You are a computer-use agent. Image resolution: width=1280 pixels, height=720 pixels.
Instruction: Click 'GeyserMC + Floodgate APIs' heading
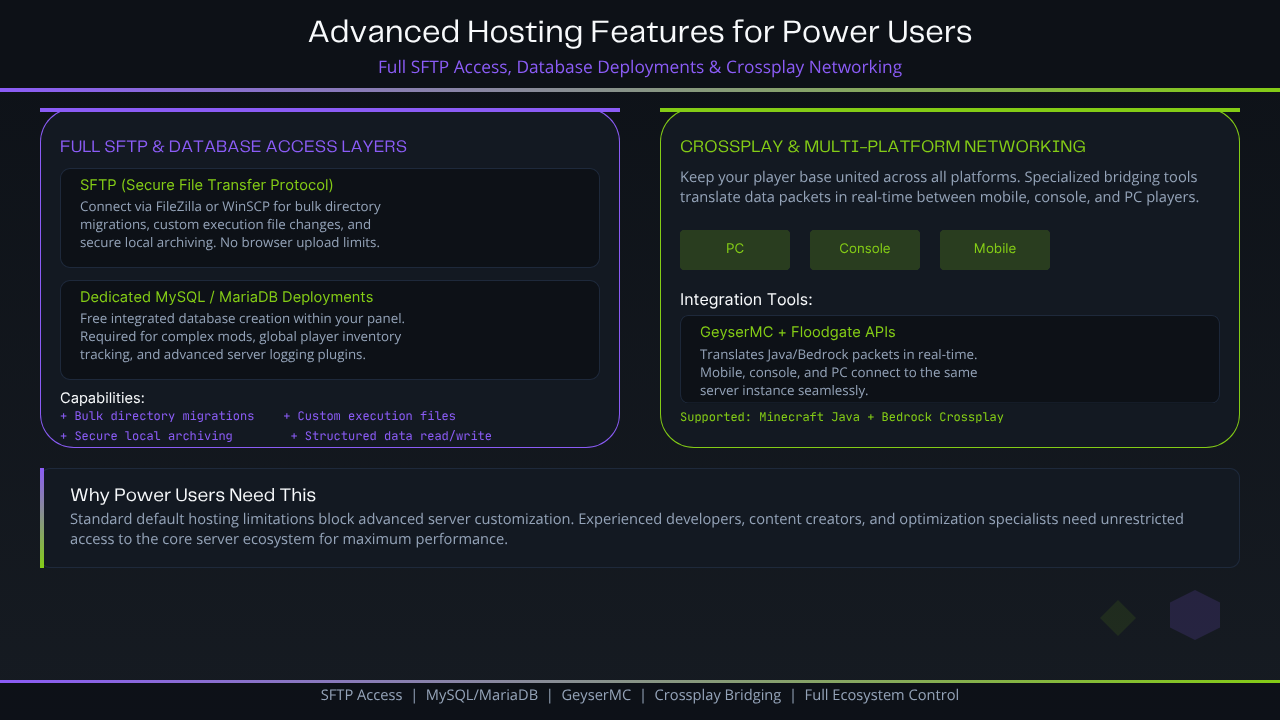point(798,332)
